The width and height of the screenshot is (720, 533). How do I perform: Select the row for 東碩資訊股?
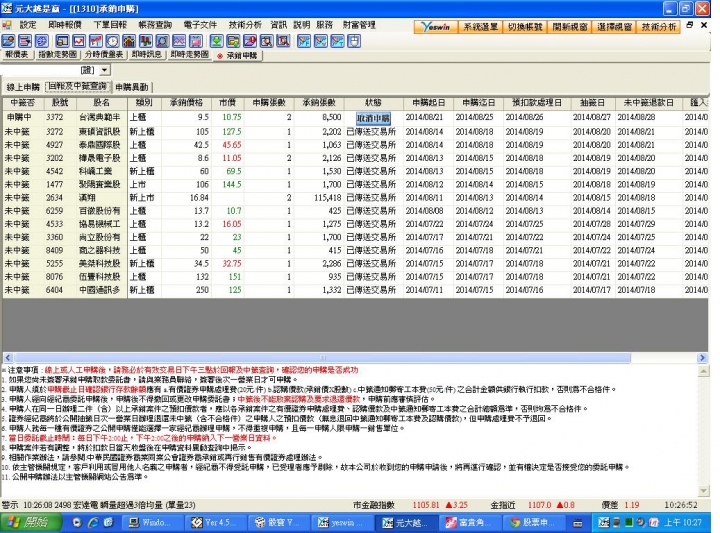pos(354,132)
